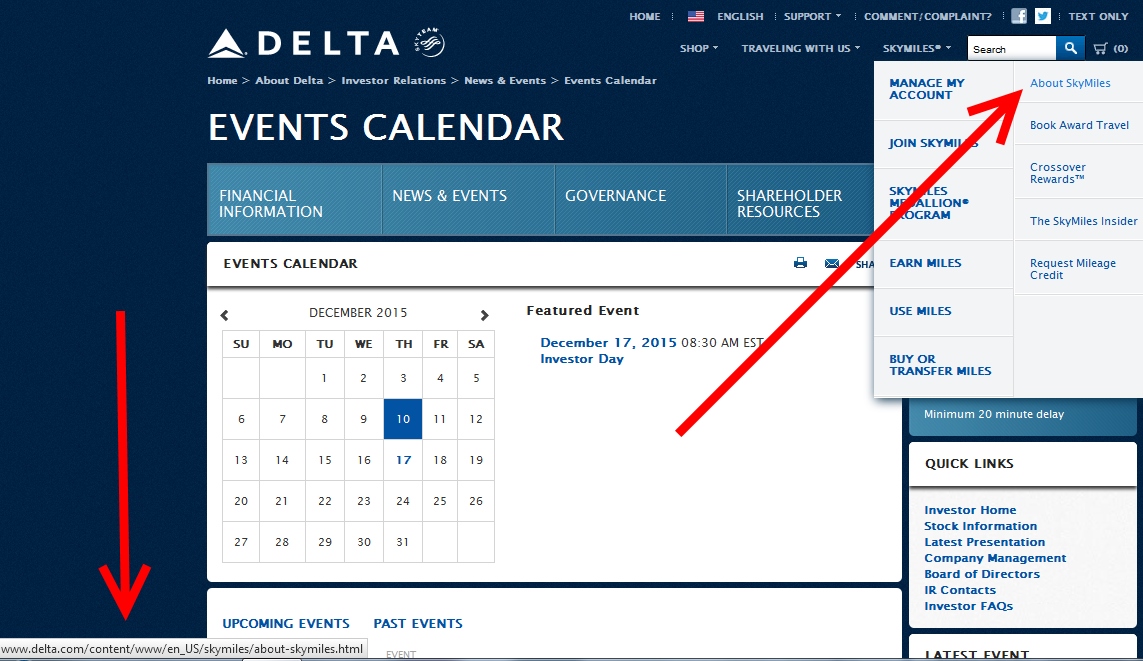This screenshot has height=661, width=1143.
Task: Click the print page icon
Action: [x=800, y=264]
